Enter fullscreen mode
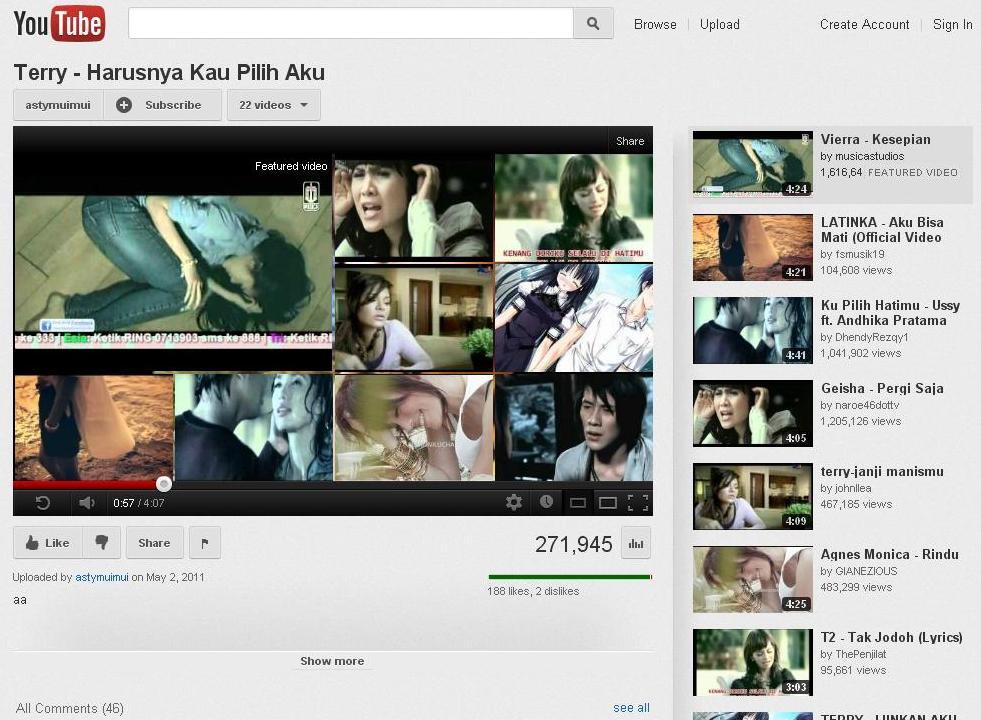 click(638, 503)
